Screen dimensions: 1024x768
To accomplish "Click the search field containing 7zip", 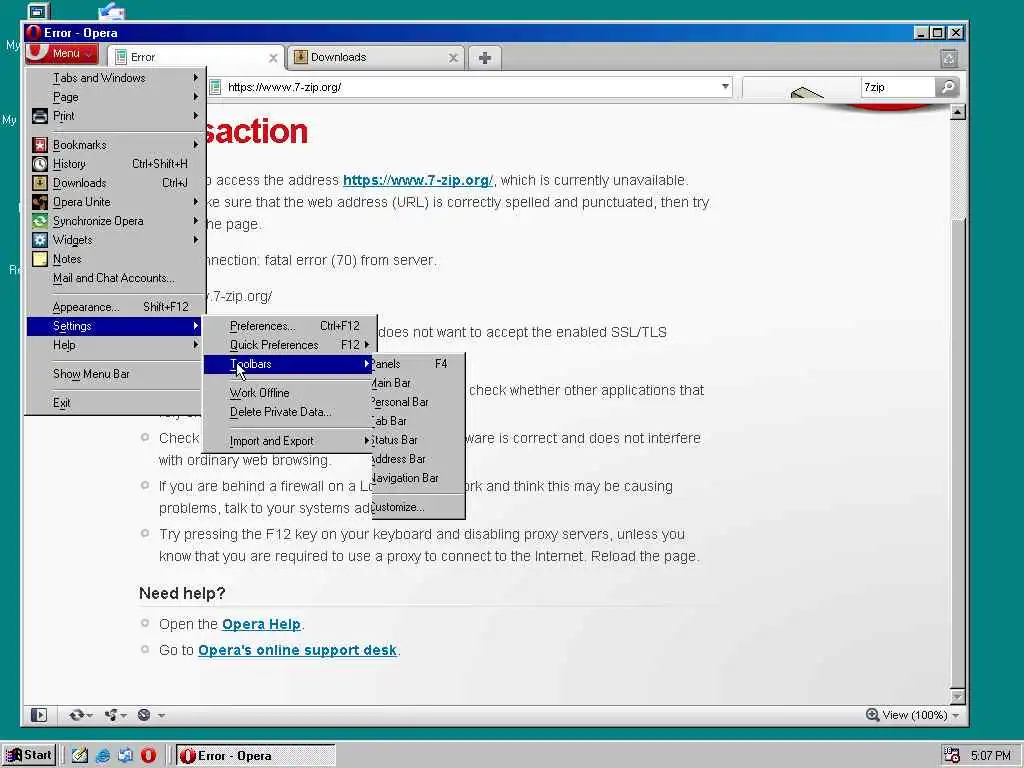I will [x=897, y=88].
